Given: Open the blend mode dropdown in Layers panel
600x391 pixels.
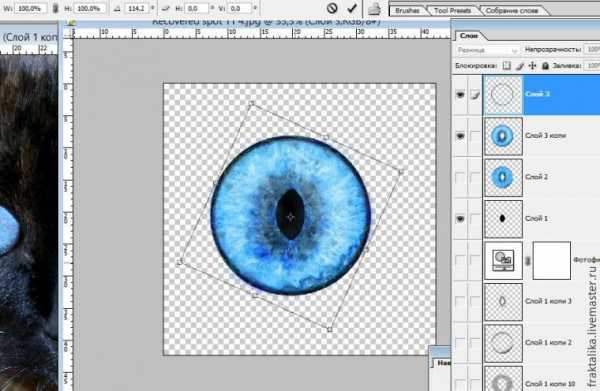Looking at the screenshot, I should pos(487,50).
